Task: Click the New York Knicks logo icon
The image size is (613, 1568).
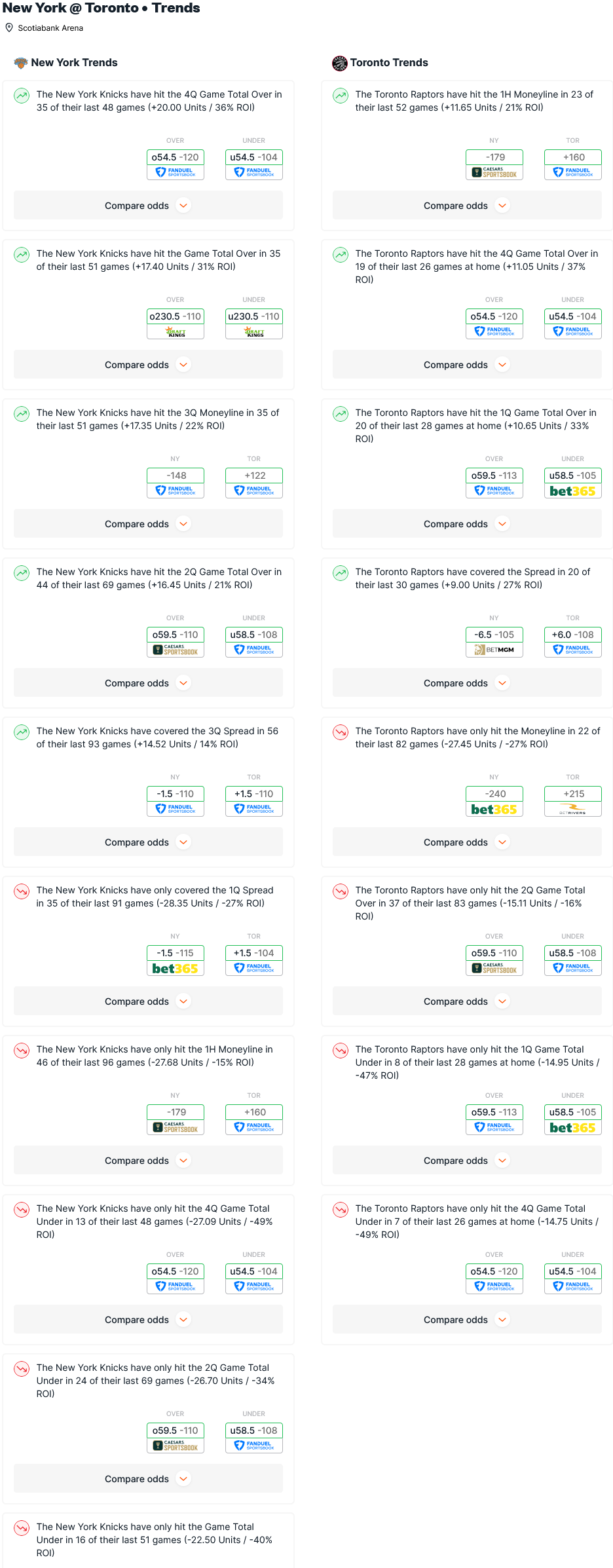Action: [21, 63]
